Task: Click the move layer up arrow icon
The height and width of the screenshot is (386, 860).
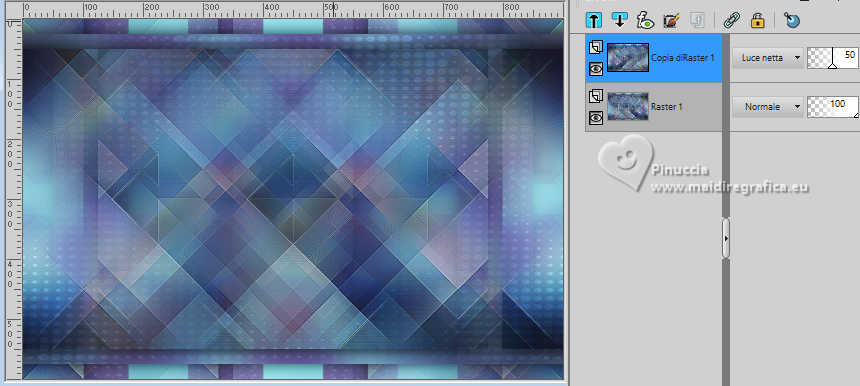Action: pos(594,21)
